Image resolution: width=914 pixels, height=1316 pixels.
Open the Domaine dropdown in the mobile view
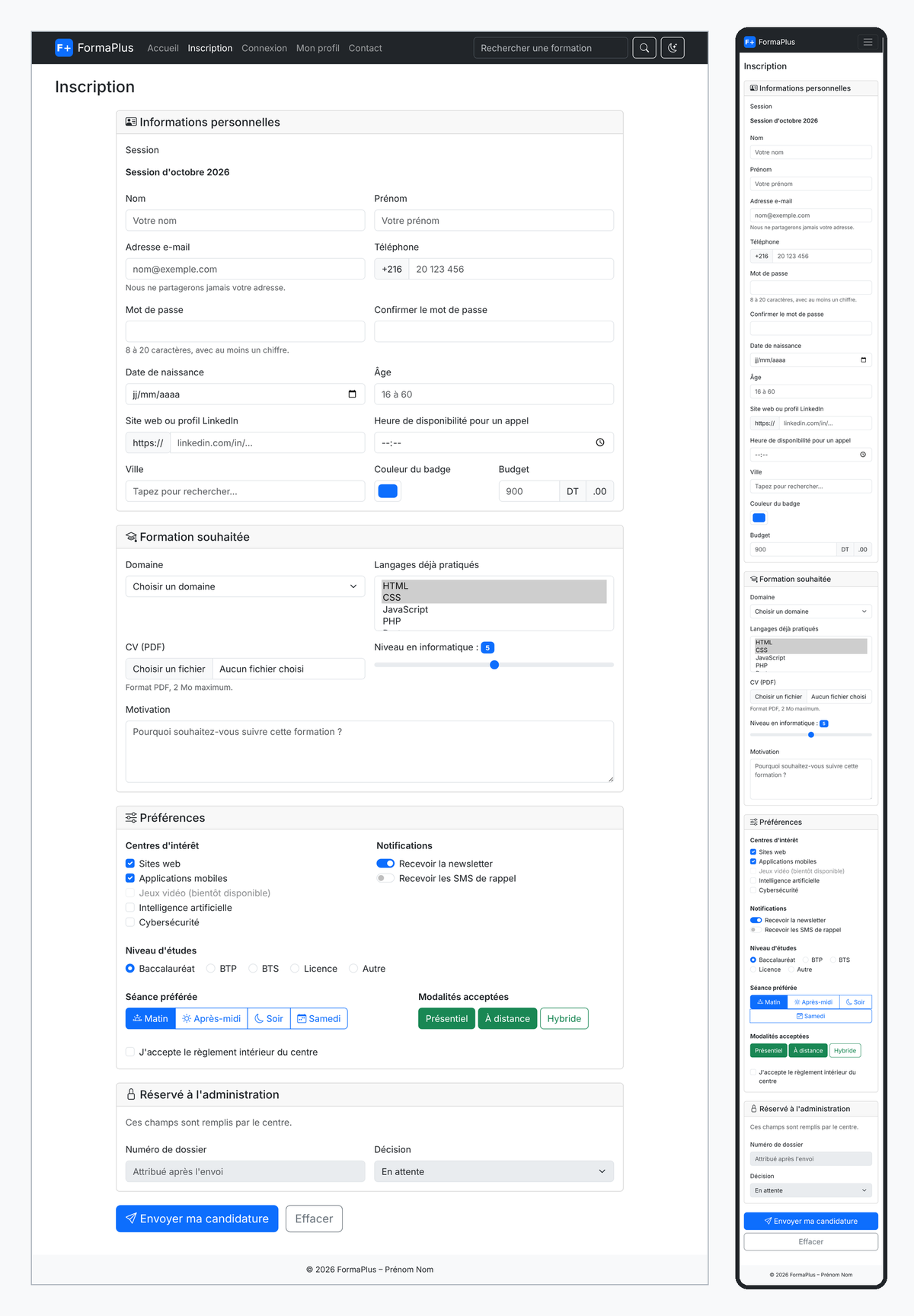(x=811, y=612)
